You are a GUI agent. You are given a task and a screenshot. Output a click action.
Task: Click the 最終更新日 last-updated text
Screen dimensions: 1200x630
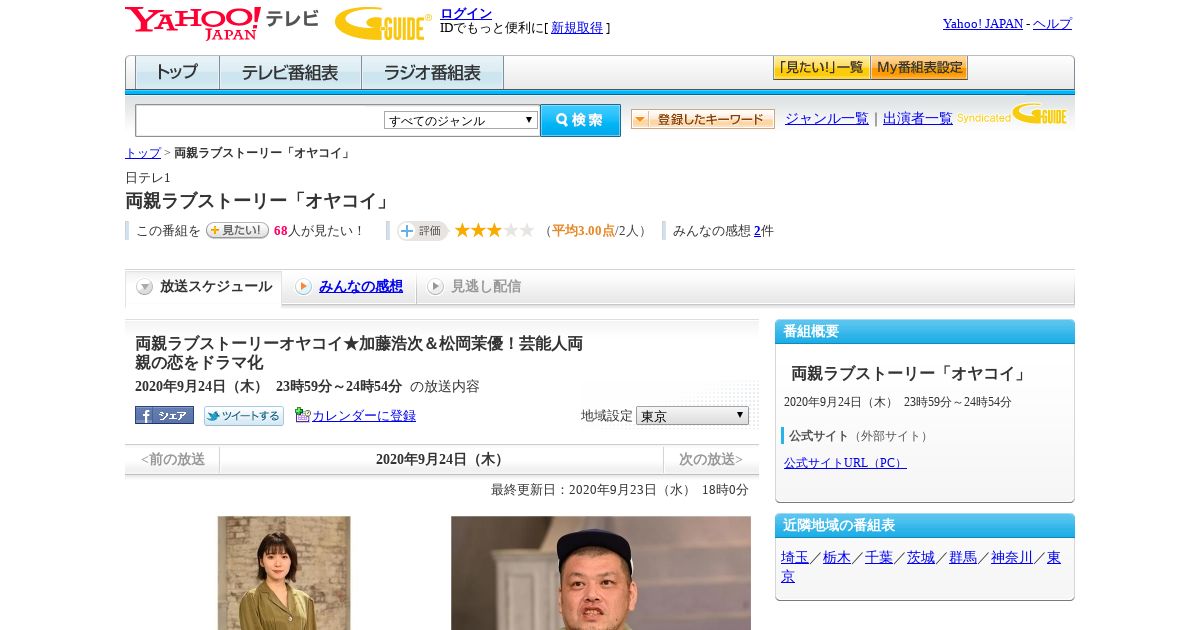[x=620, y=490]
